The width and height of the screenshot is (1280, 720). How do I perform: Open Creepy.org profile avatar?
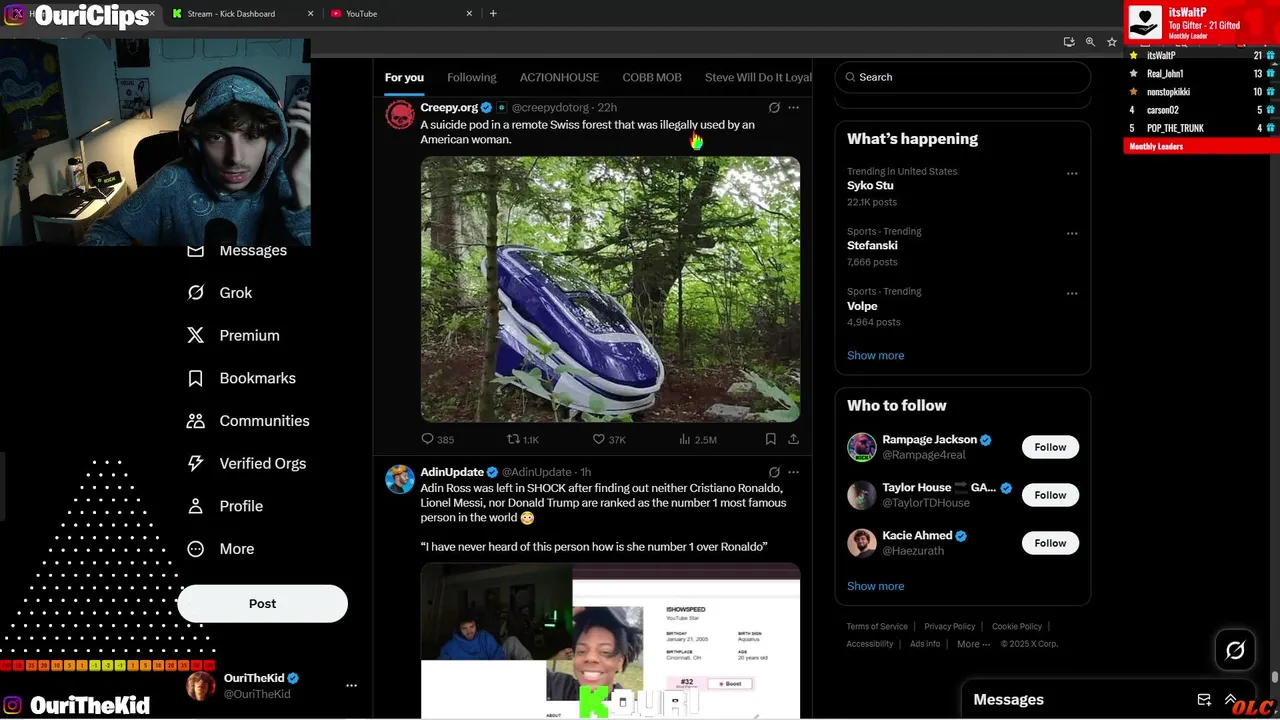click(x=400, y=114)
